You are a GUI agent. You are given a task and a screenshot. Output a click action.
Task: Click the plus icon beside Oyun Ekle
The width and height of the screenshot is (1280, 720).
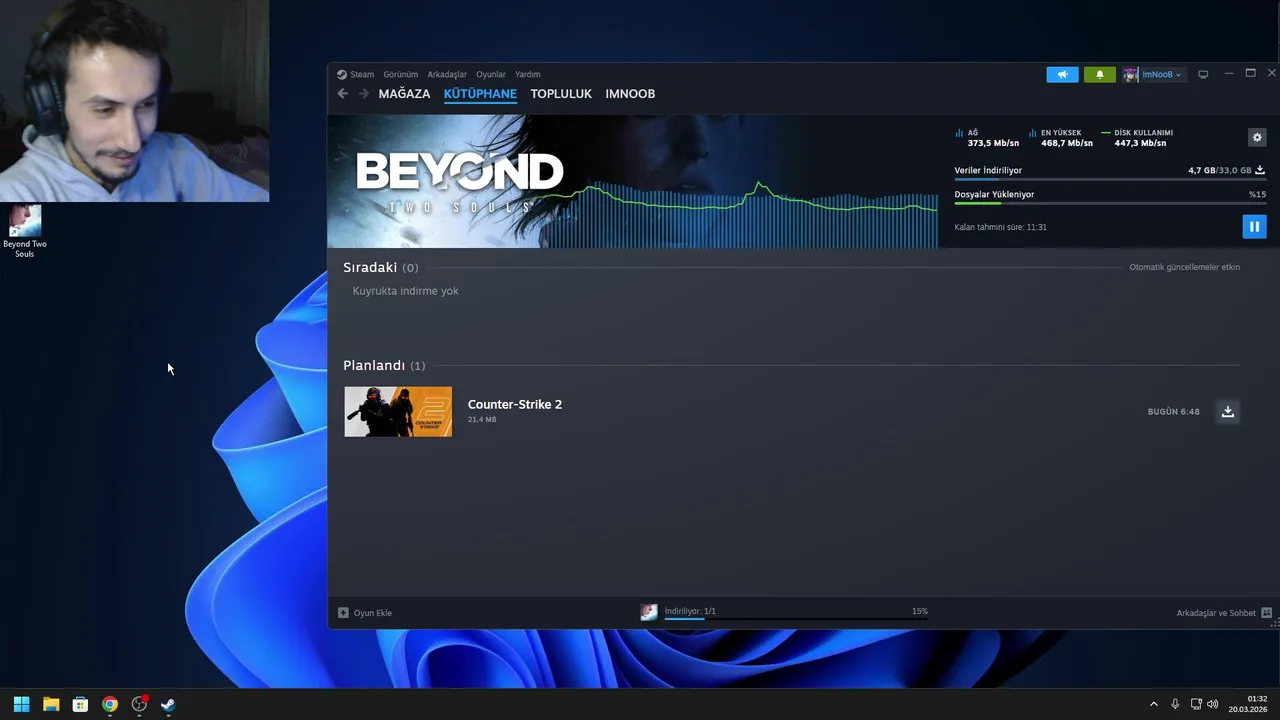(343, 612)
